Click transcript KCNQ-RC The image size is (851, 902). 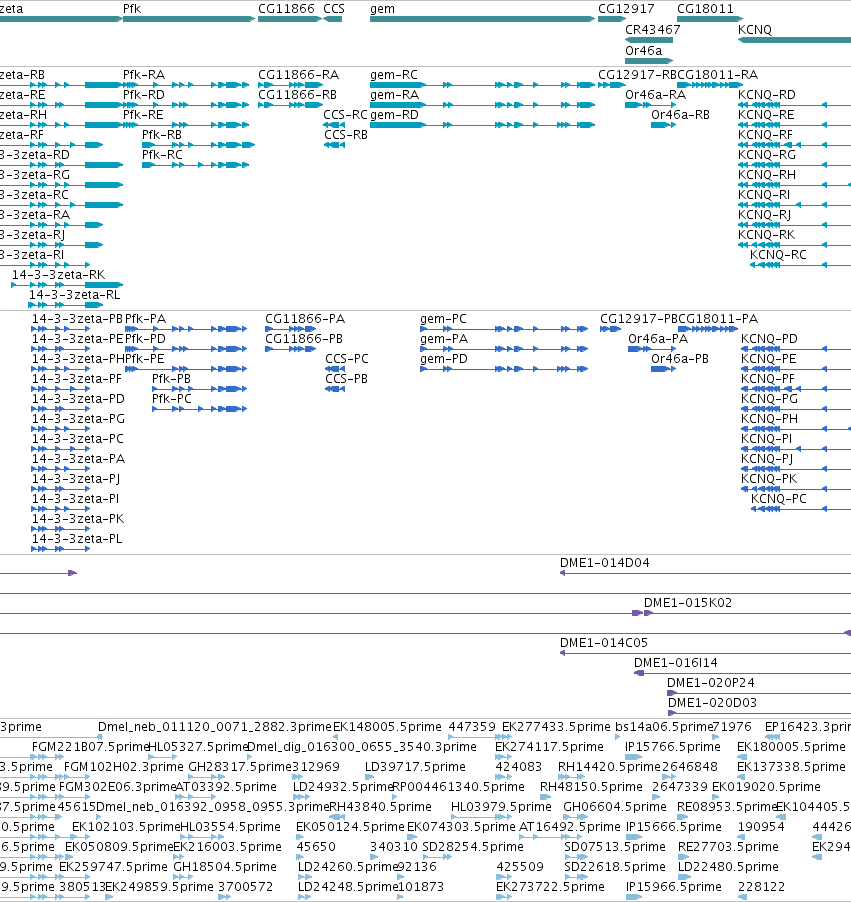(x=778, y=255)
